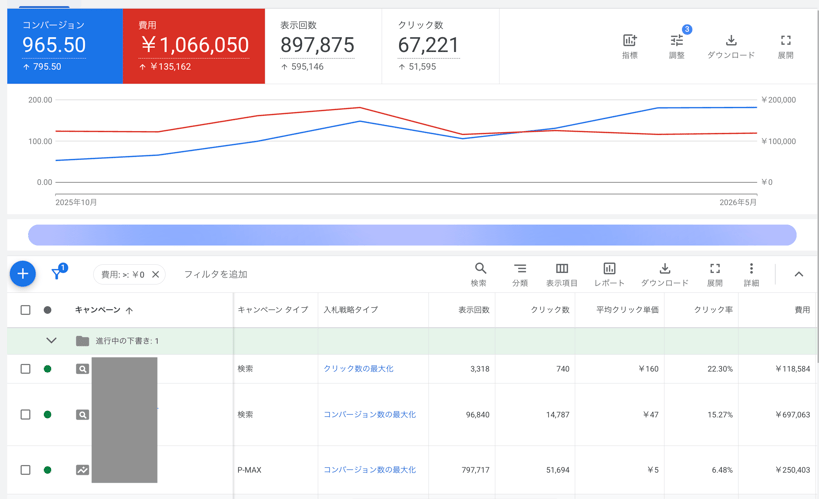Collapse the chart with the up chevron

click(x=799, y=274)
